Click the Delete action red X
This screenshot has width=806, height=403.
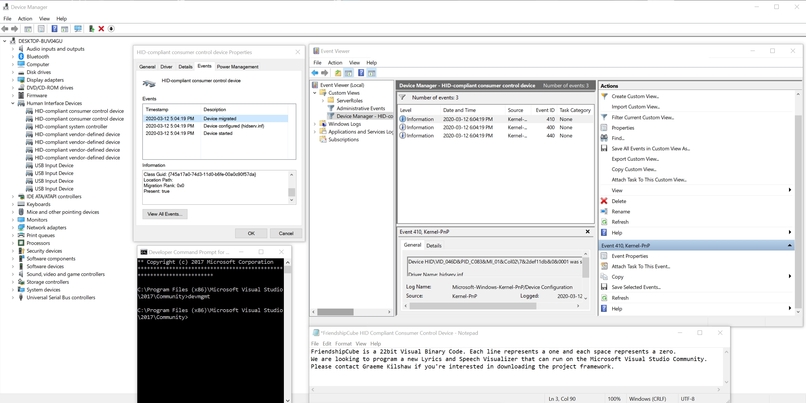pyautogui.click(x=604, y=201)
